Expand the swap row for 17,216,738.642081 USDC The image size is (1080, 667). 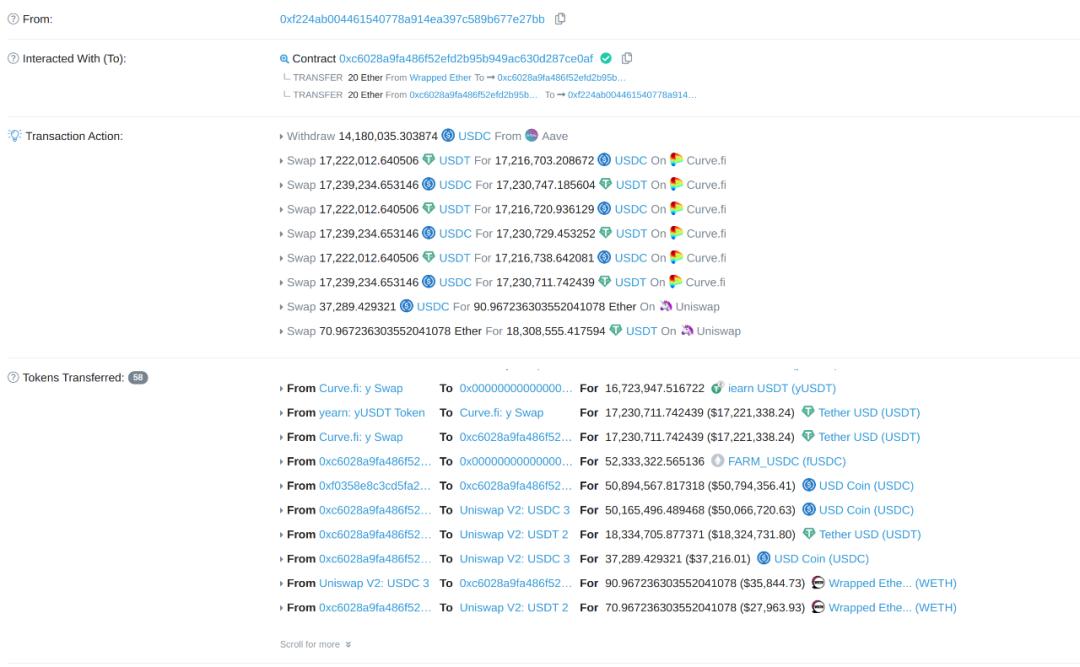point(281,258)
